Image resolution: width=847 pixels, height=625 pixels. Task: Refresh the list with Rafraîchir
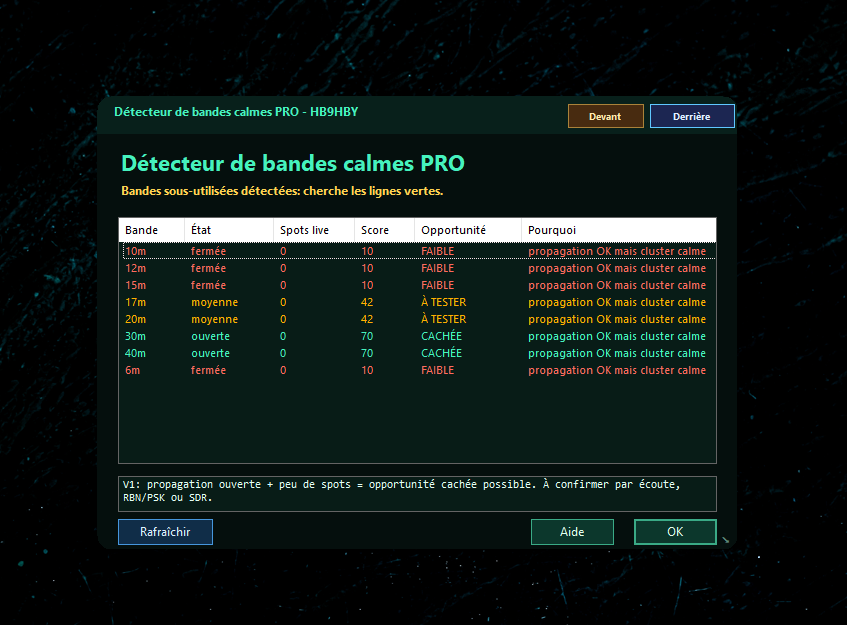(x=165, y=532)
